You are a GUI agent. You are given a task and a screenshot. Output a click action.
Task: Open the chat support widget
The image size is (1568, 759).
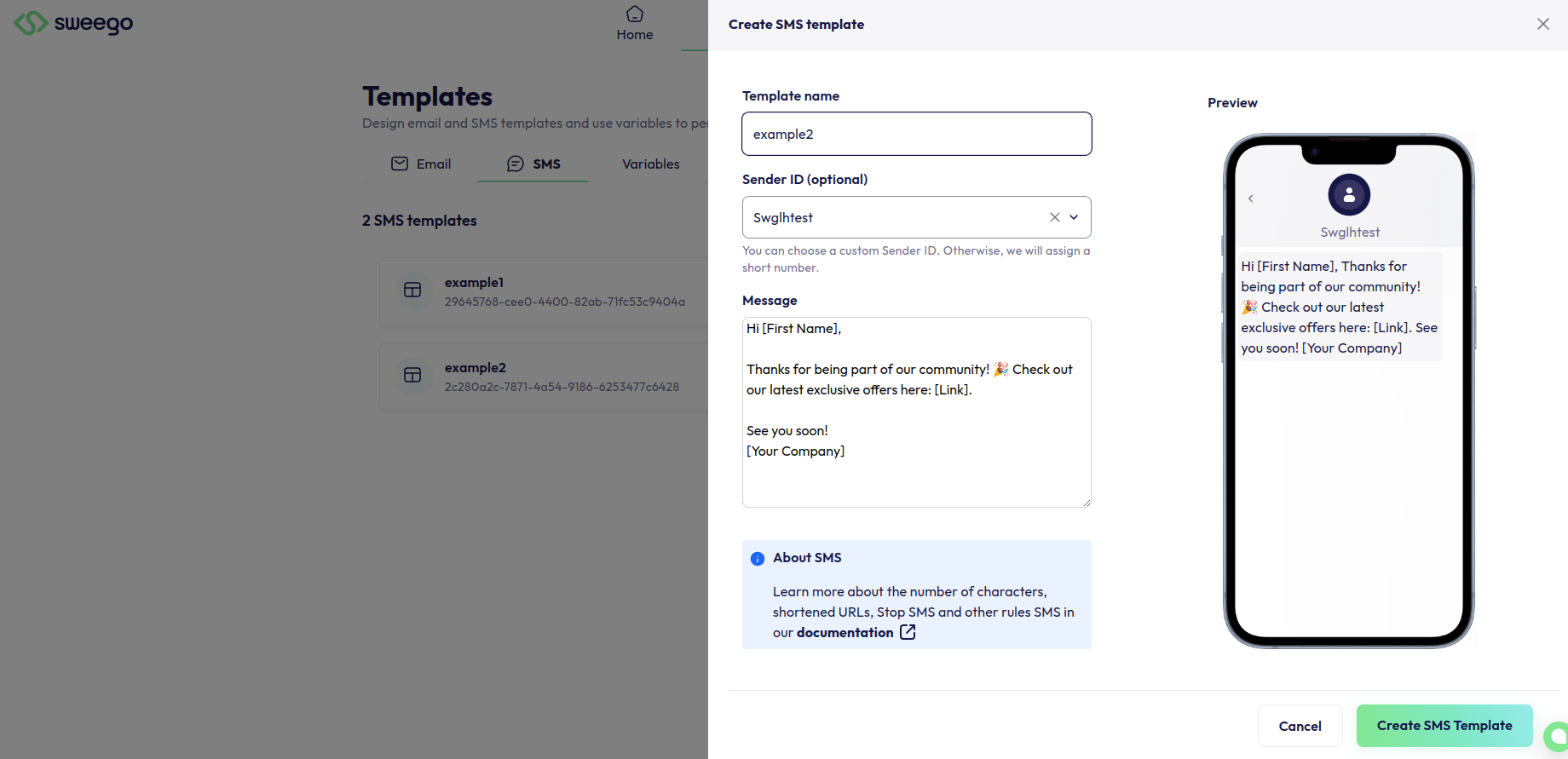[x=1556, y=735]
